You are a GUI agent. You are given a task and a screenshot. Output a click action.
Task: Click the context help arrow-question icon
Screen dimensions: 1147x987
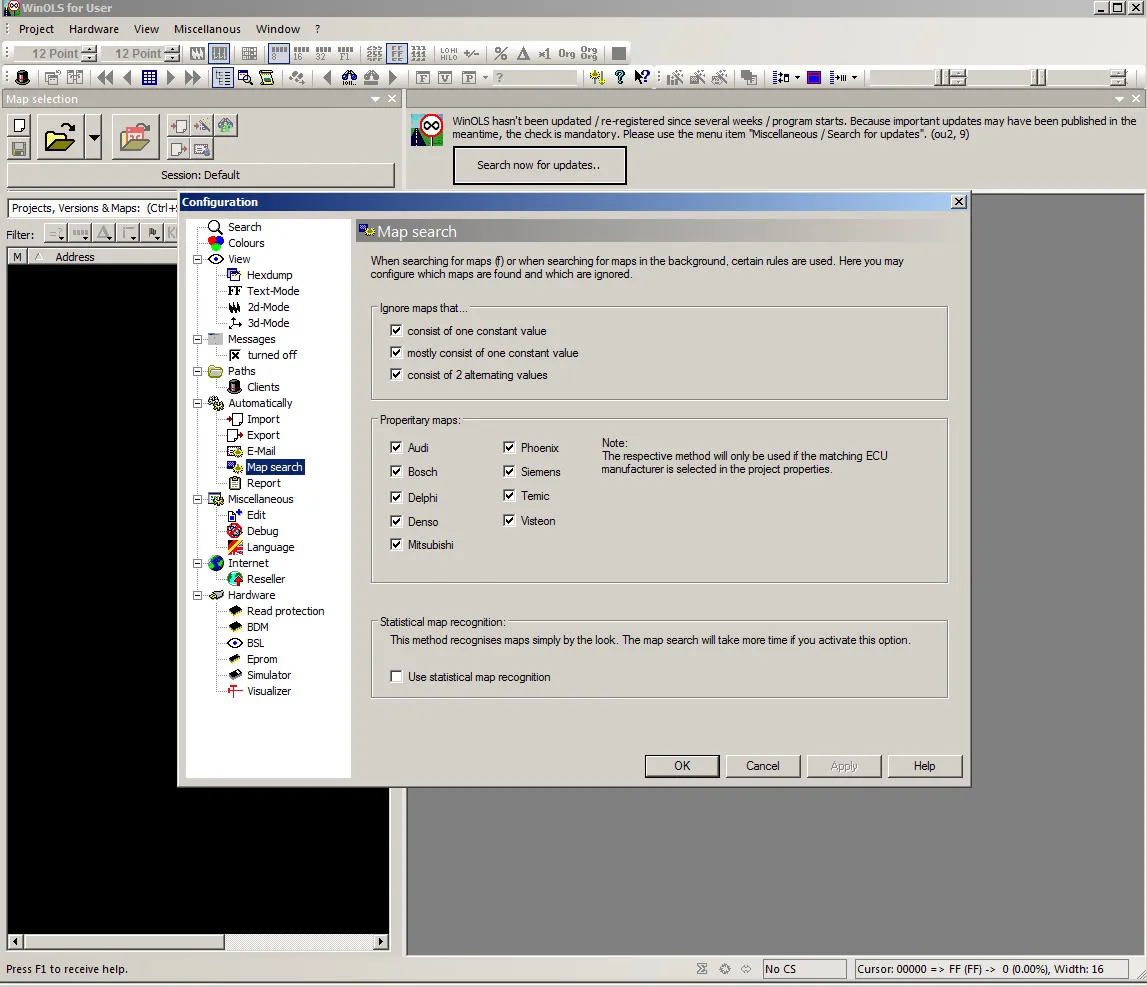tap(642, 77)
